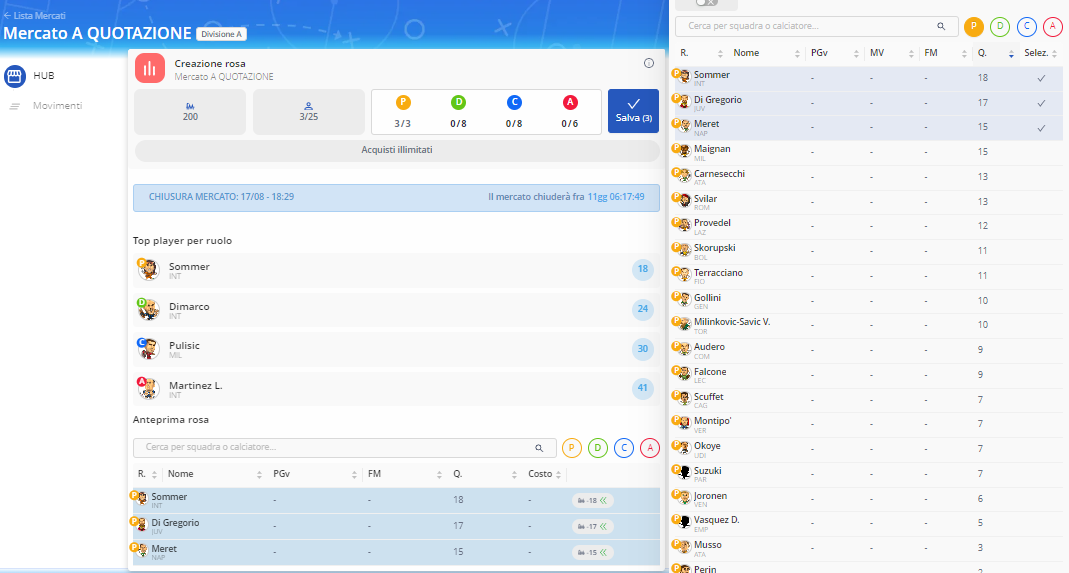Click Gollini's avatar icon
This screenshot has width=1069, height=573.
(684, 300)
